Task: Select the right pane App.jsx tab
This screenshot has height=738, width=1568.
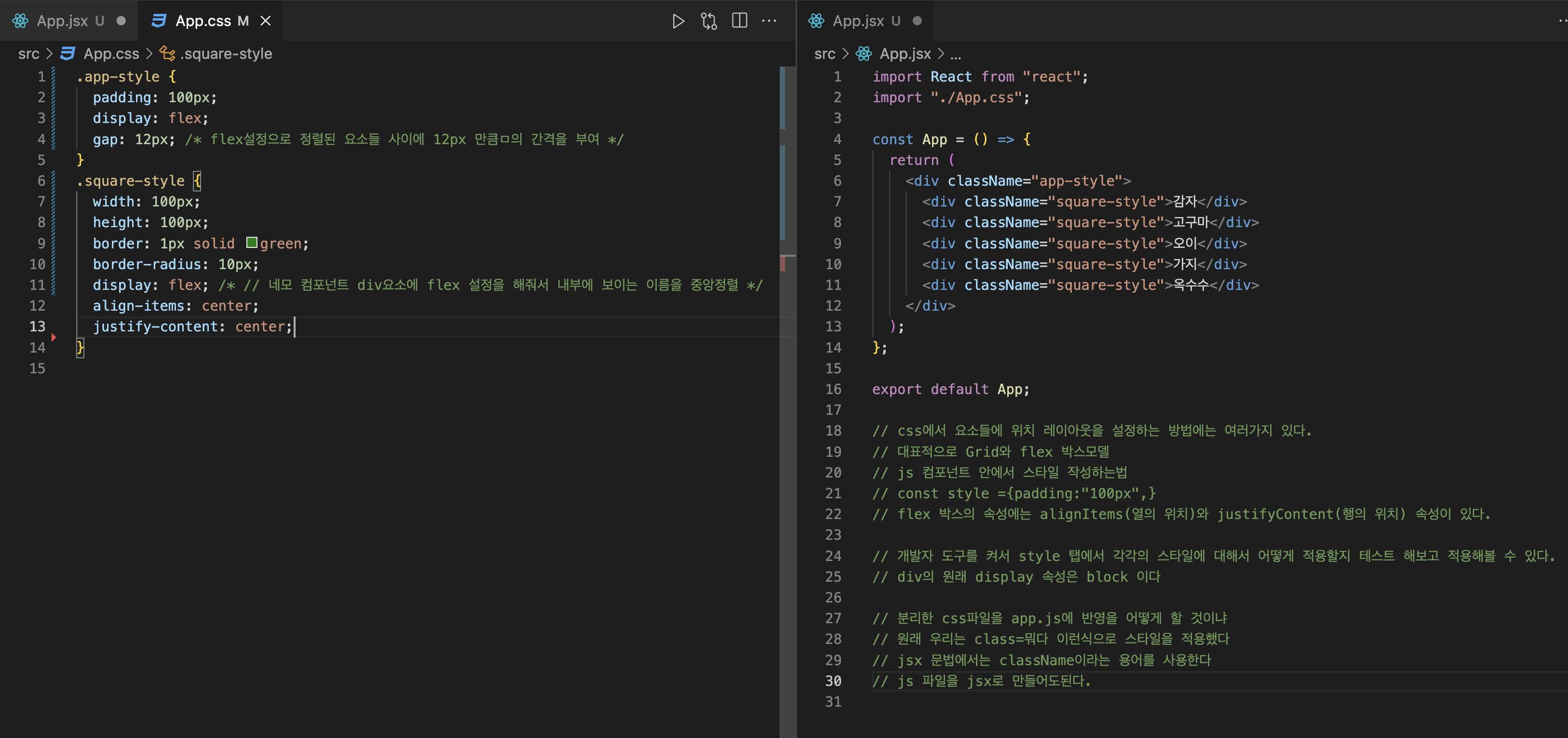Action: tap(858, 21)
